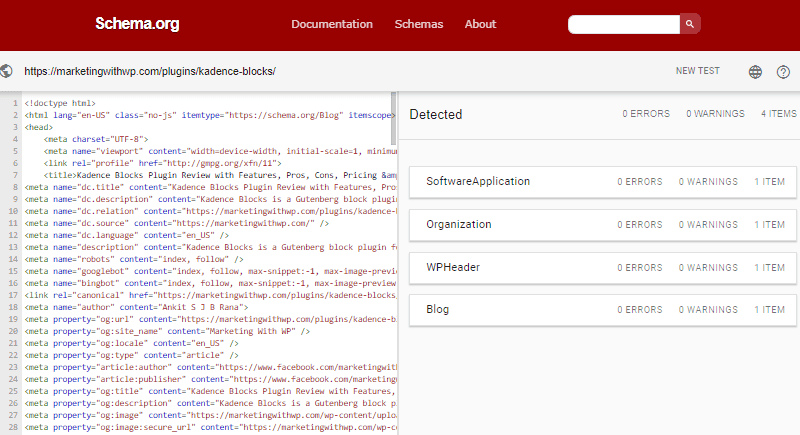Click the tested page URL text
Screen dimensions: 800x435
point(150,71)
